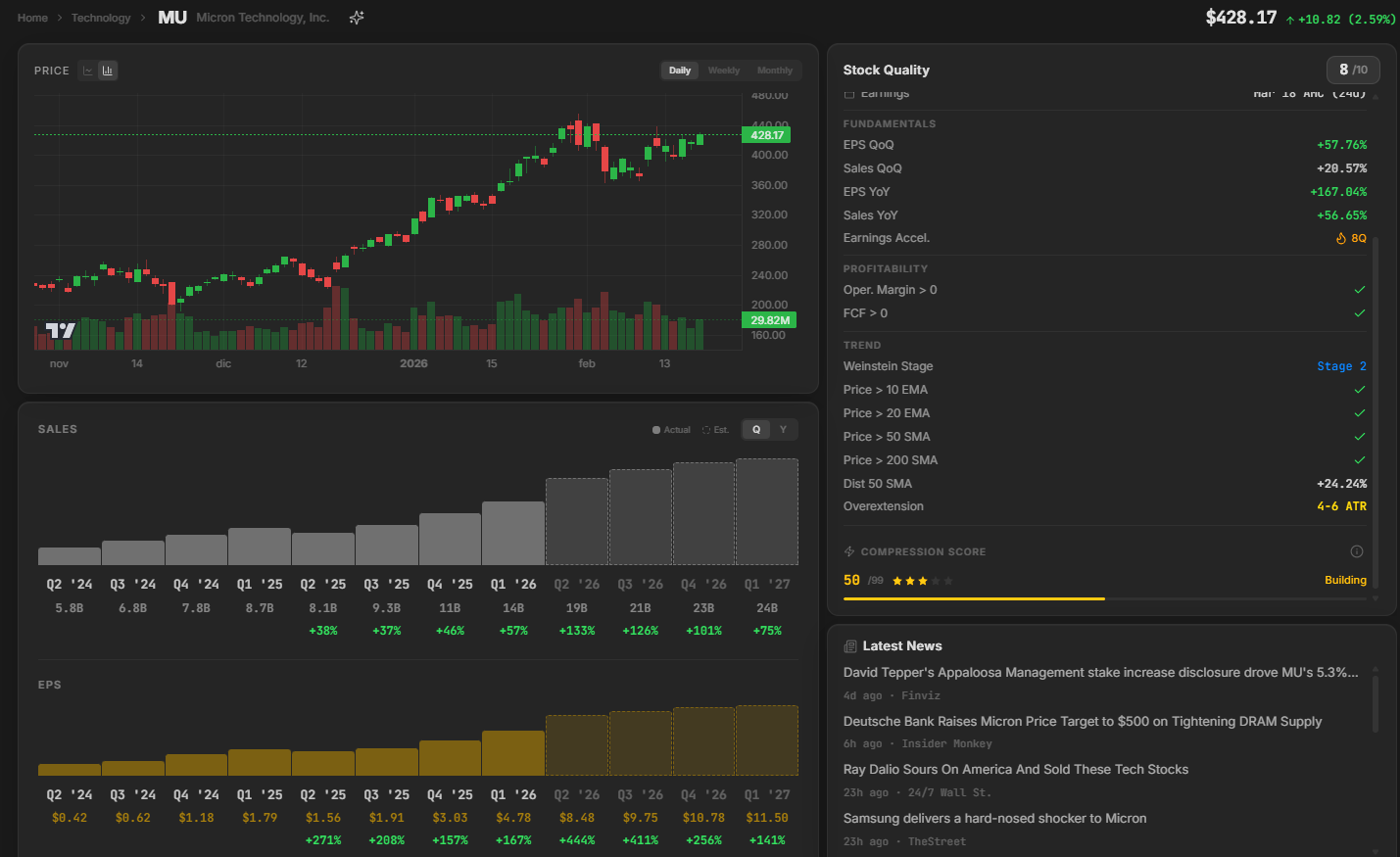
Task: Click the Actual legend dot in Sales
Action: (x=656, y=430)
